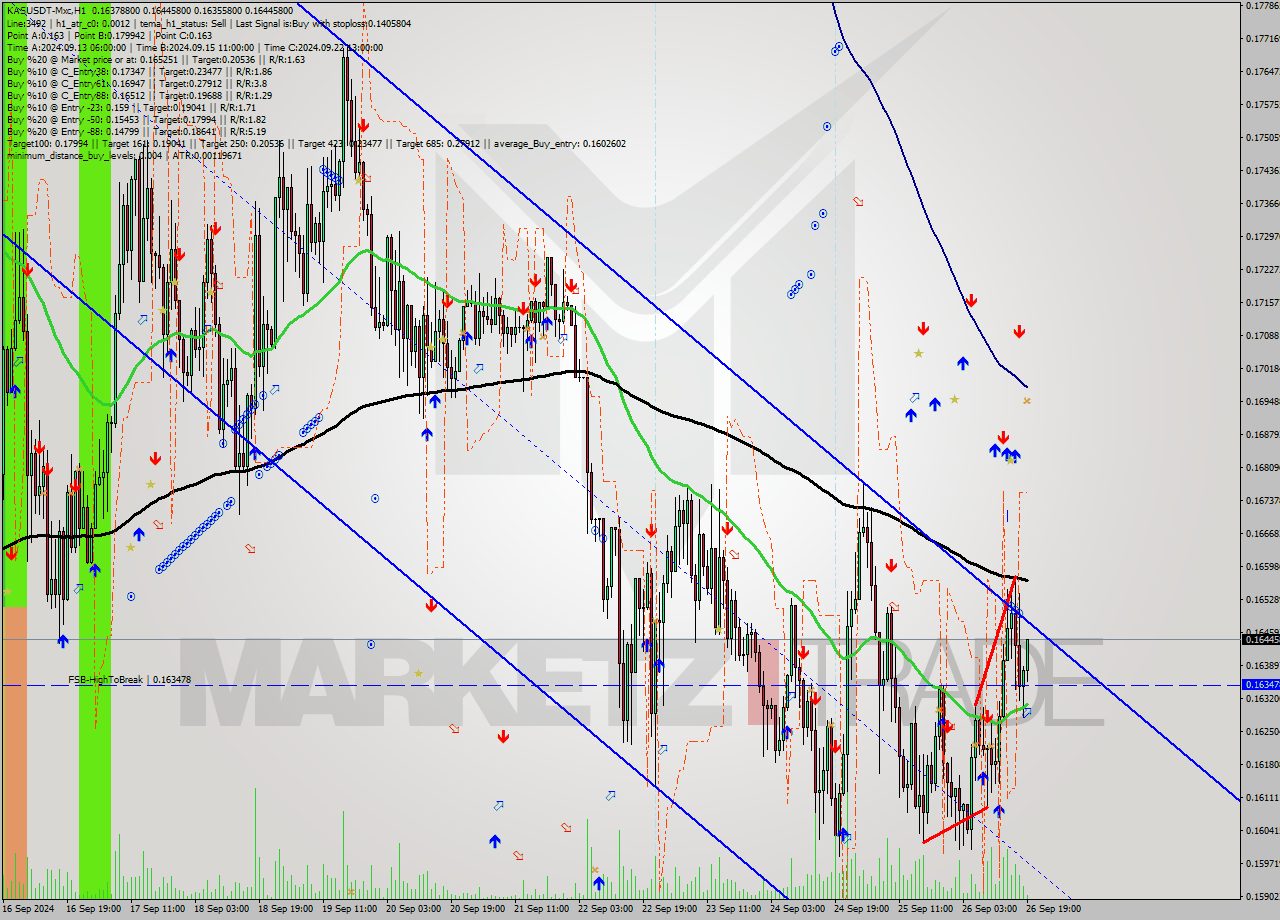
Task: Click the 0.17227 price axis label
Action: point(1262,269)
